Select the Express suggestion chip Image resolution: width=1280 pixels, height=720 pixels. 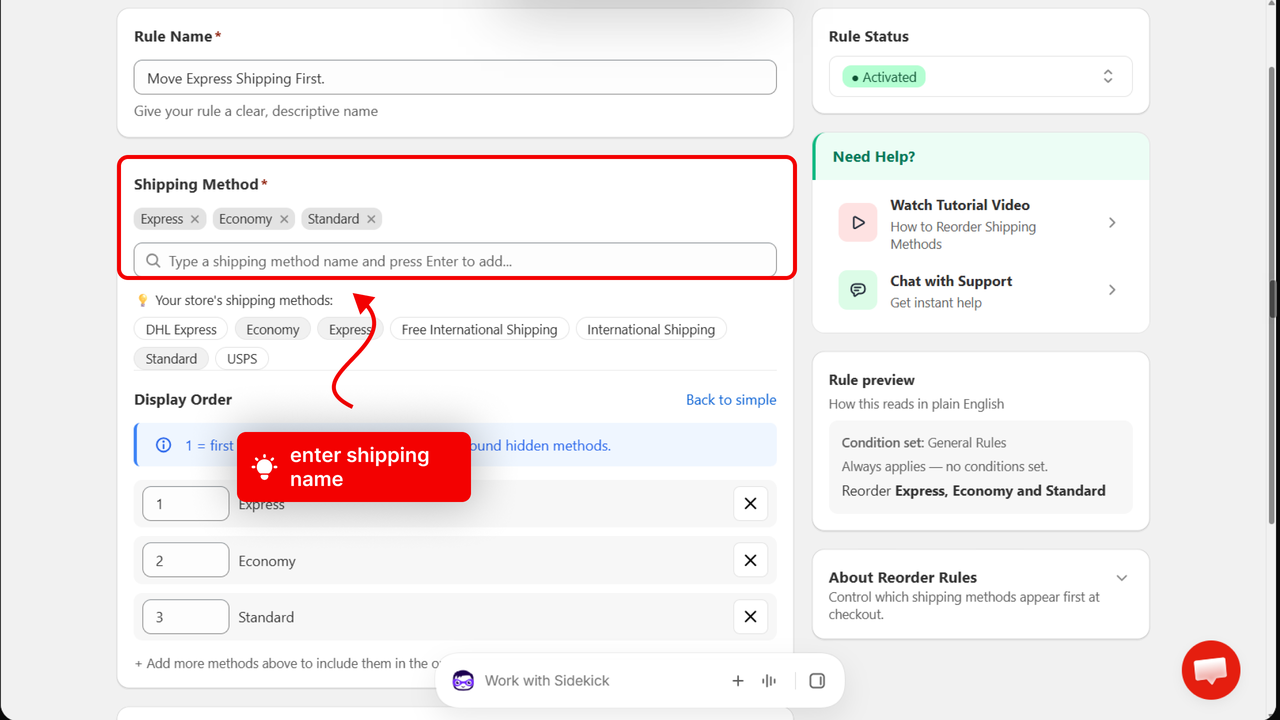[350, 329]
